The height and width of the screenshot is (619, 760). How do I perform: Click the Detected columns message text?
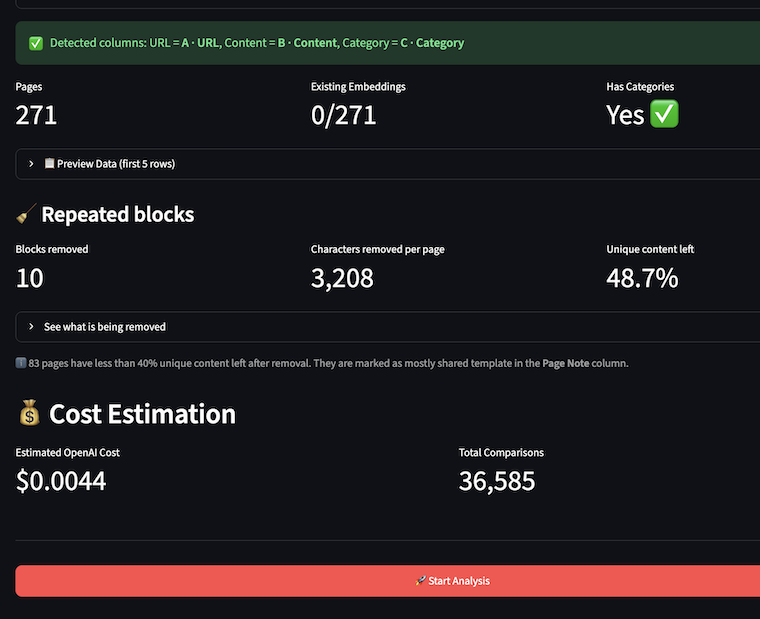(257, 43)
